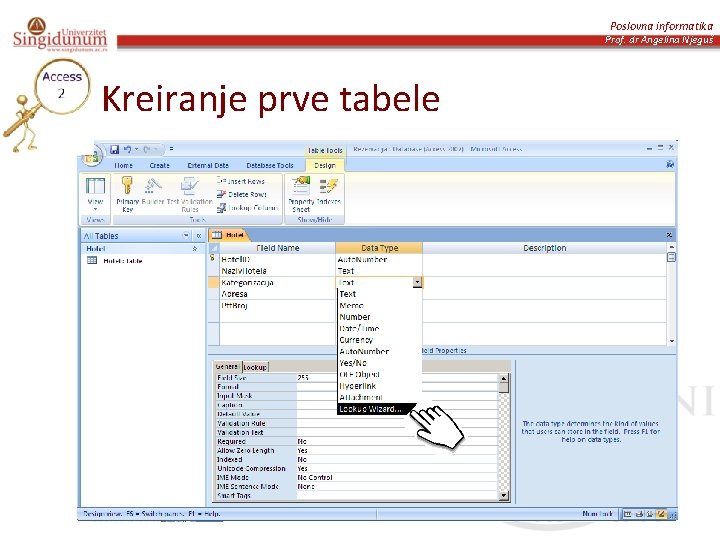Click Delete Rows in ribbon
This screenshot has width=720, height=540.
tap(242, 194)
